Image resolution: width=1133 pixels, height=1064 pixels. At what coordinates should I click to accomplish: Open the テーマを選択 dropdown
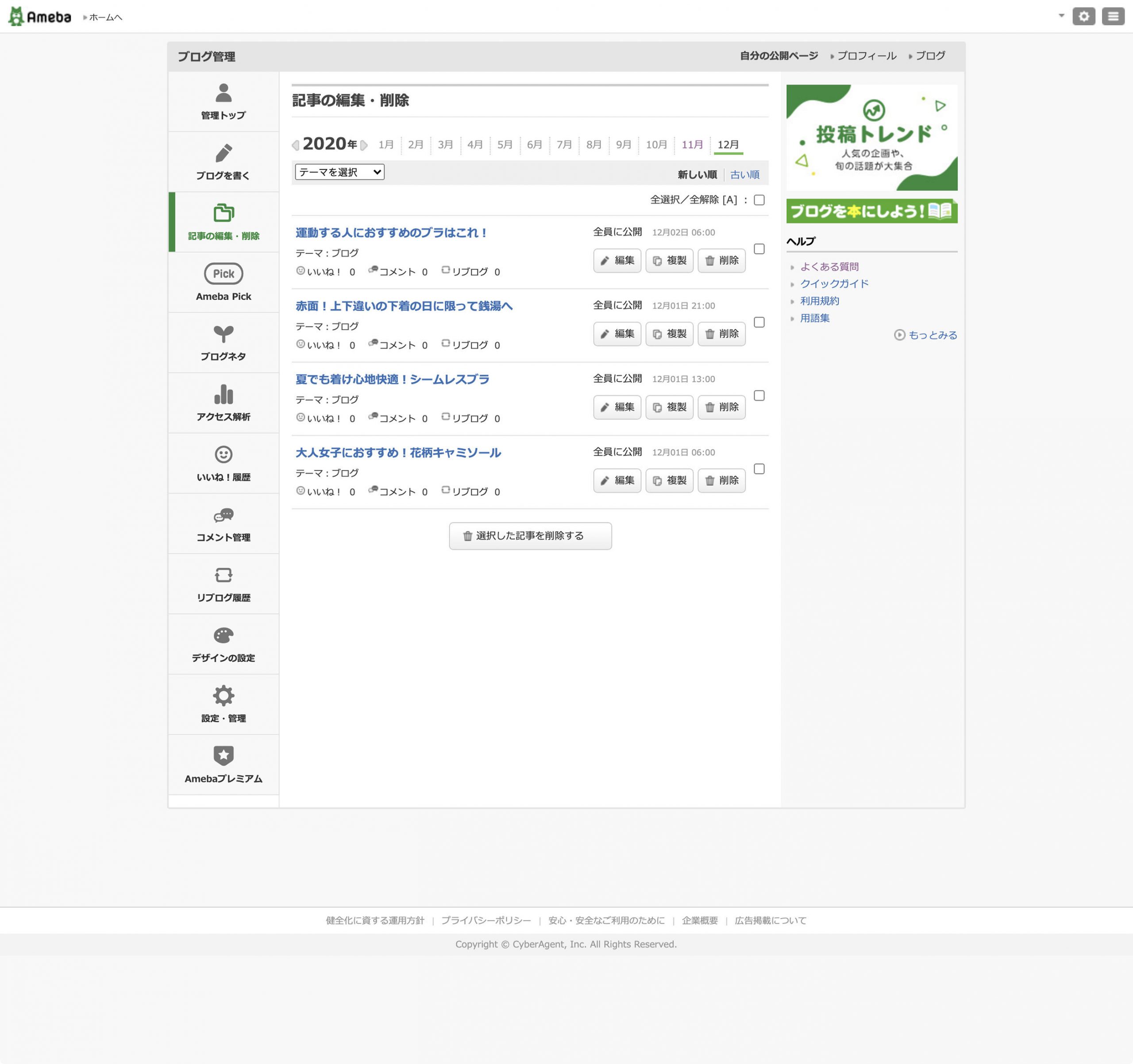[x=339, y=172]
